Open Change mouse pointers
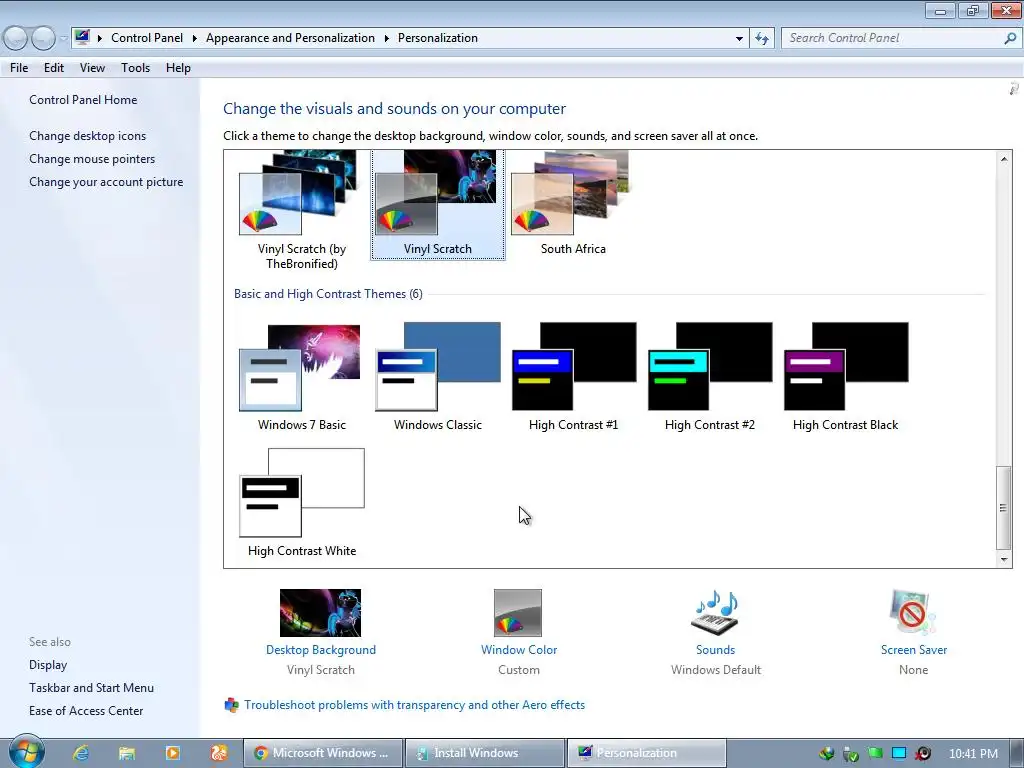 click(x=92, y=159)
